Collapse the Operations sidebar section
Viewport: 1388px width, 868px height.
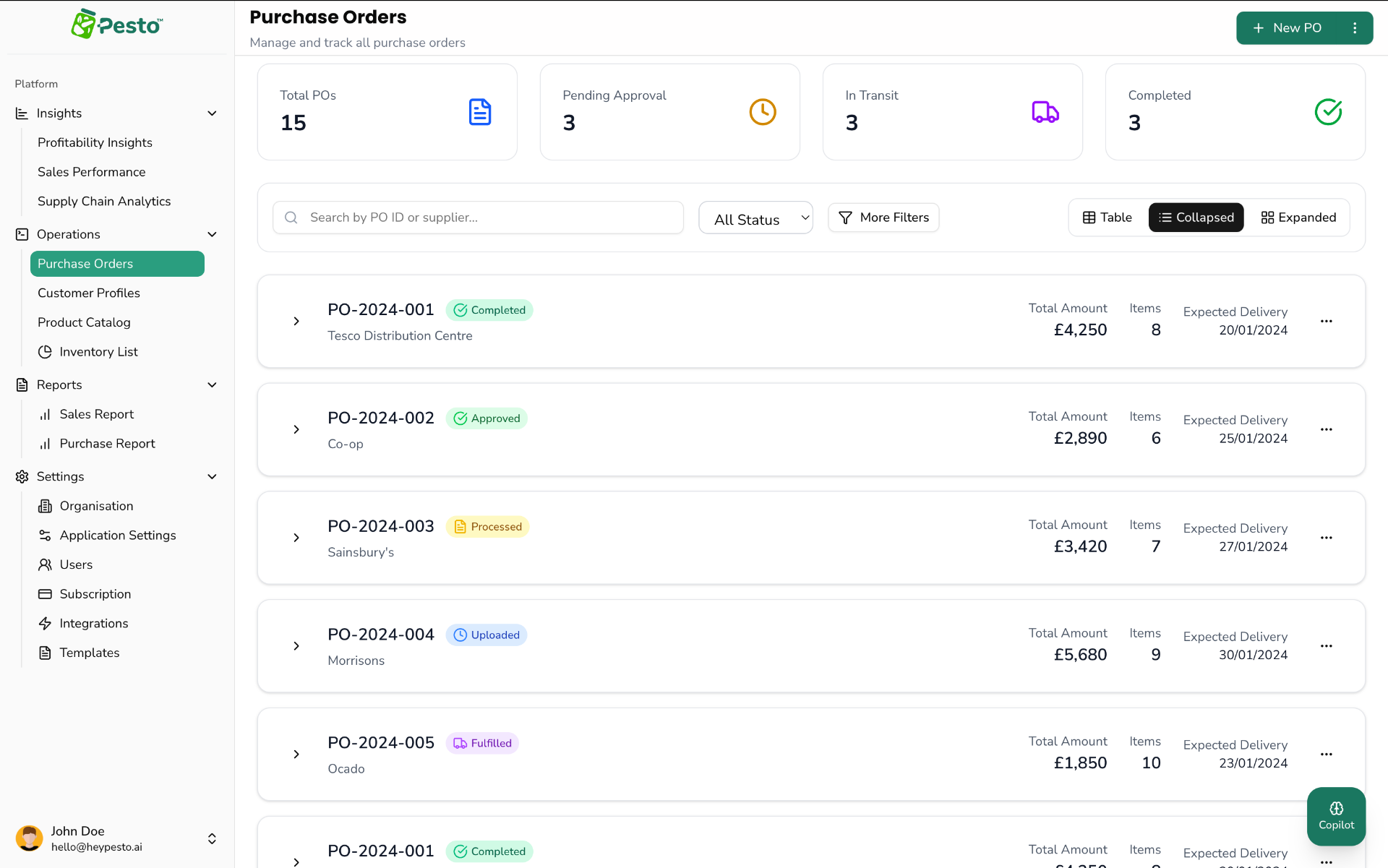click(x=212, y=234)
